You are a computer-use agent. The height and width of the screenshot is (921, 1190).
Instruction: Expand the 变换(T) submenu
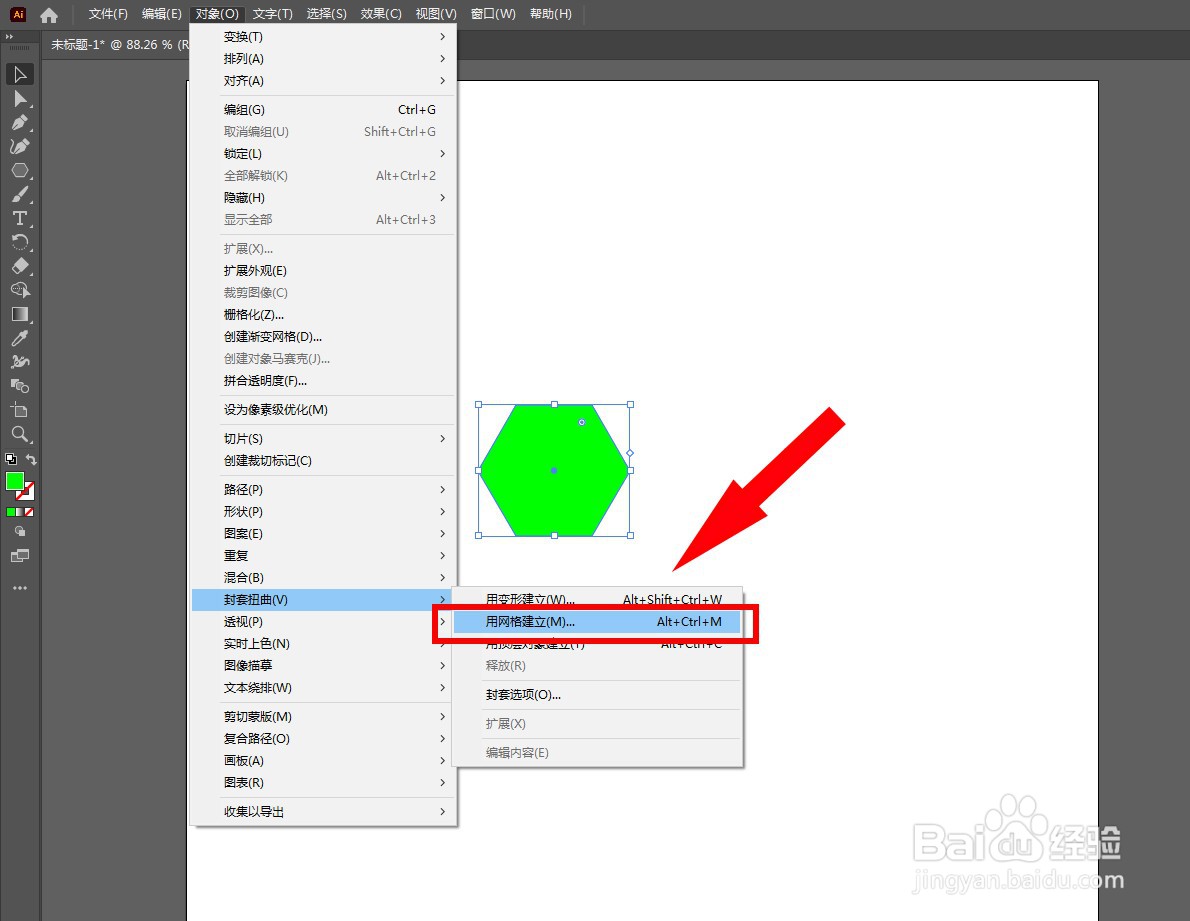[x=324, y=36]
